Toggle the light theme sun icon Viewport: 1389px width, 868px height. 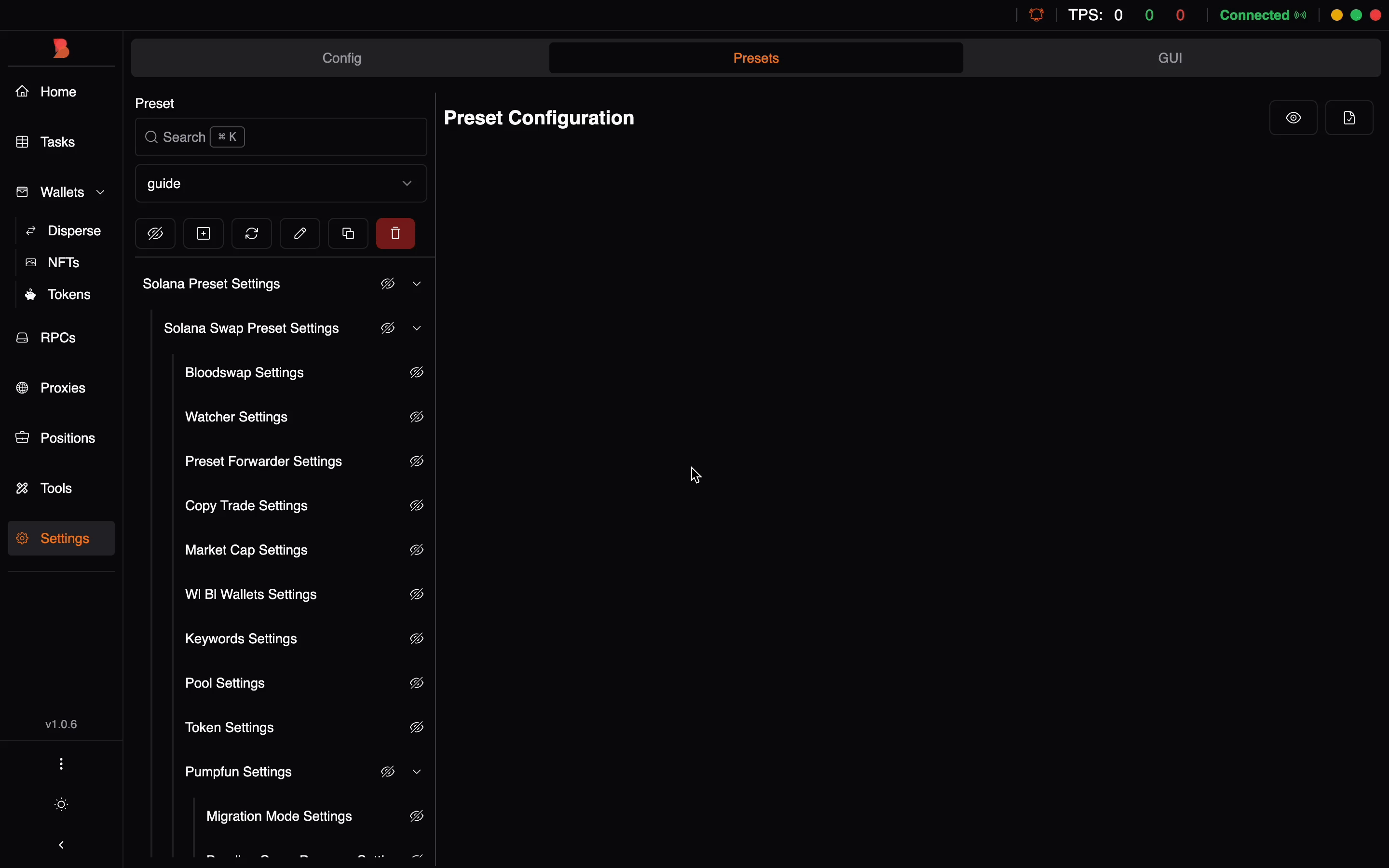62,805
